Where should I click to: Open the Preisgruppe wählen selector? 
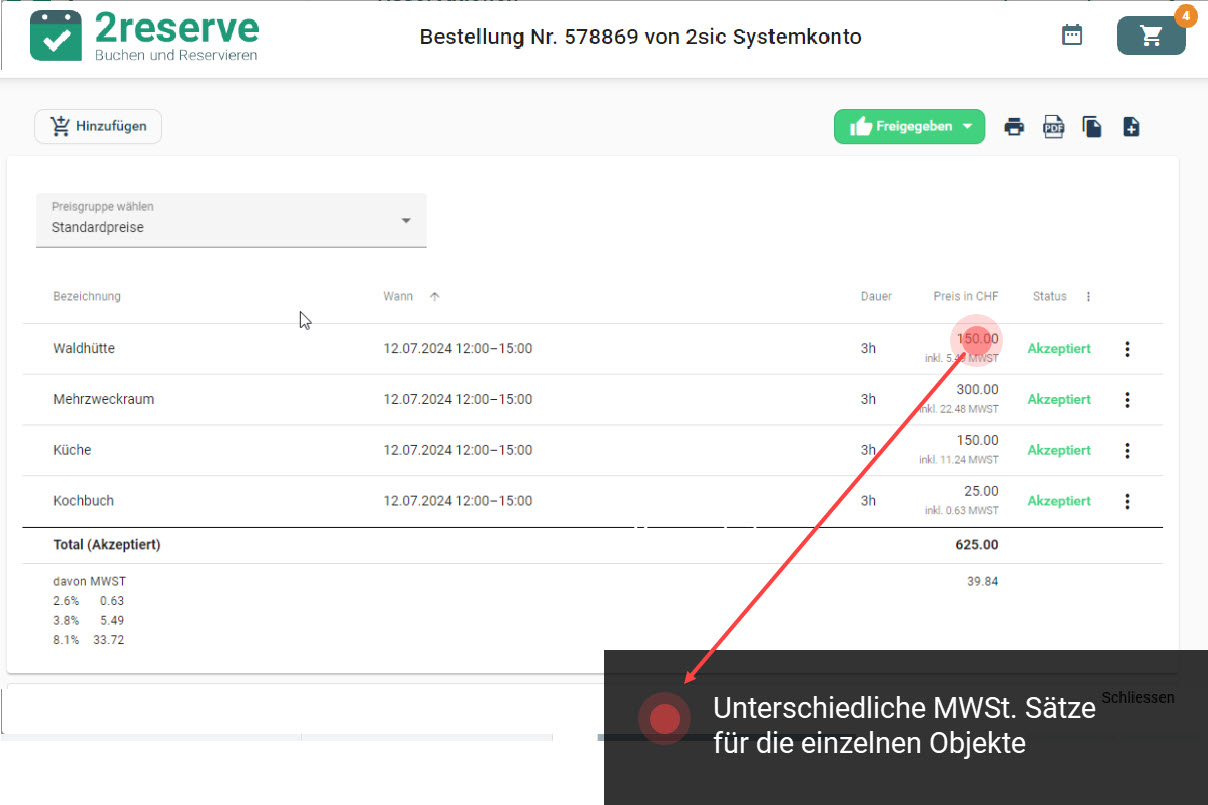click(231, 220)
